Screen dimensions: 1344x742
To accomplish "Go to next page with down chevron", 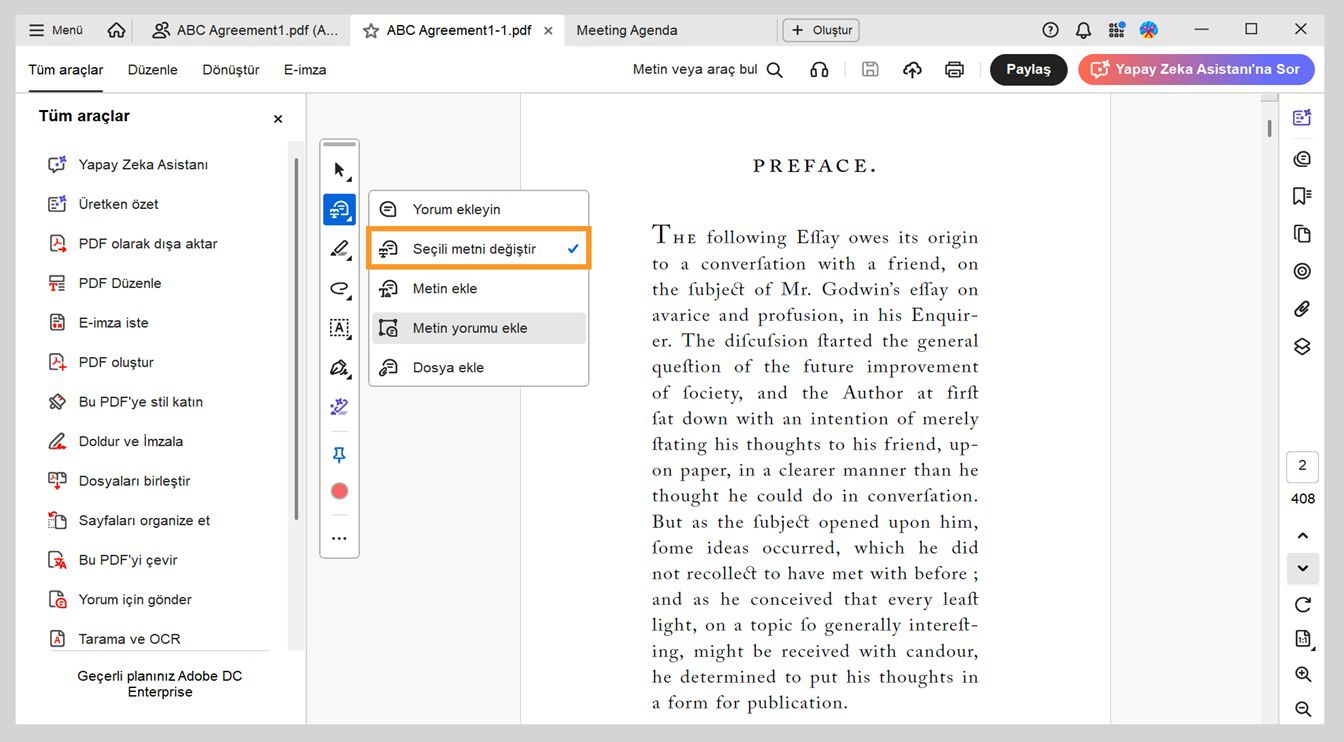I will pos(1302,569).
